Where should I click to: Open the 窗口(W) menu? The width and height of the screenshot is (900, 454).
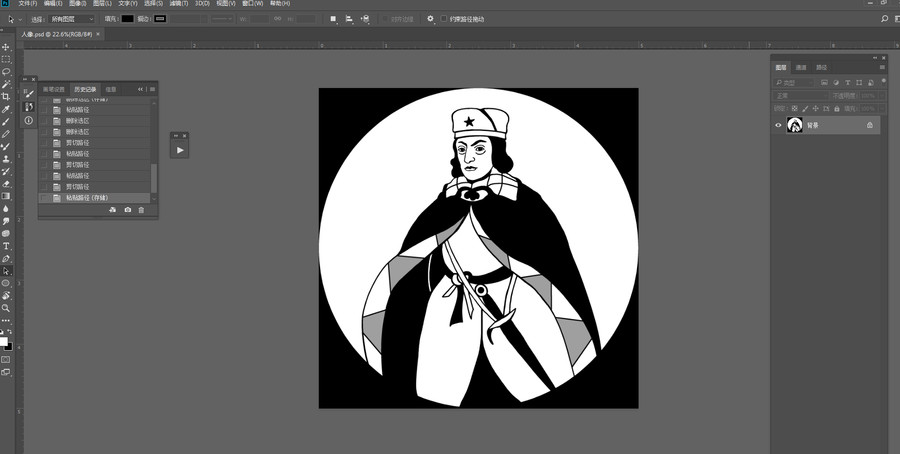tap(253, 3)
